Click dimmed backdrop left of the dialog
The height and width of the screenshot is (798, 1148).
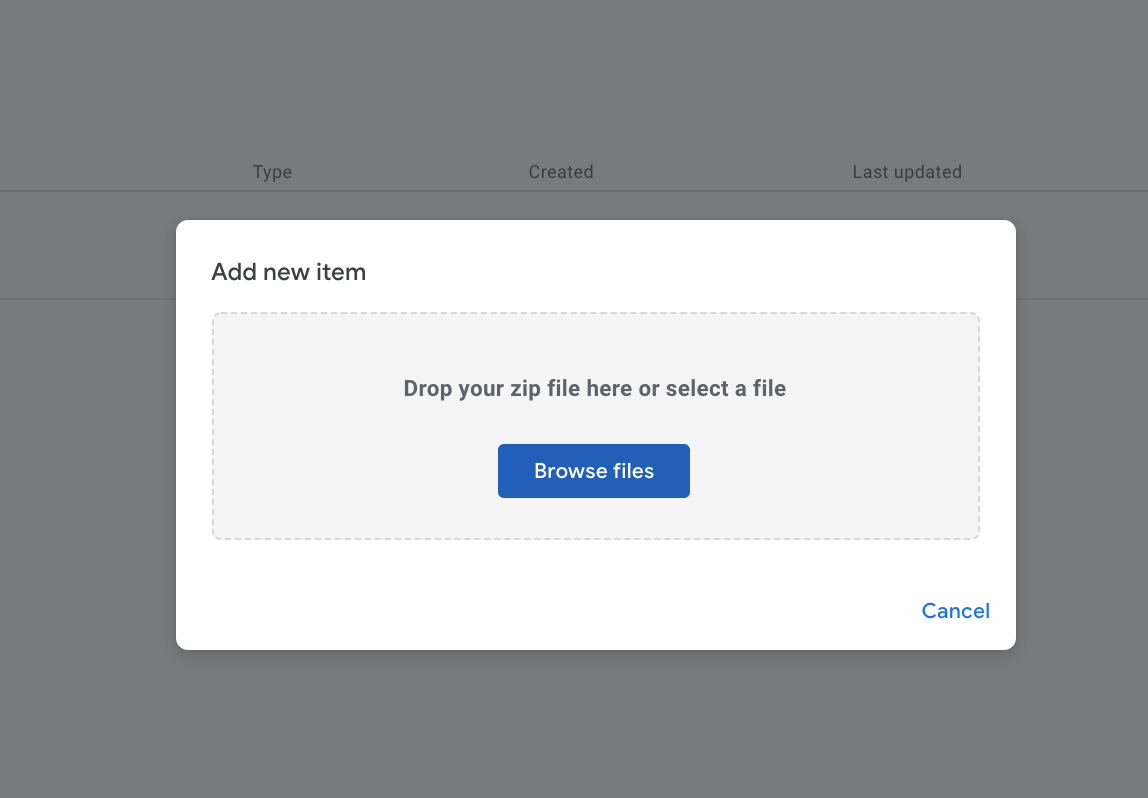[88, 450]
